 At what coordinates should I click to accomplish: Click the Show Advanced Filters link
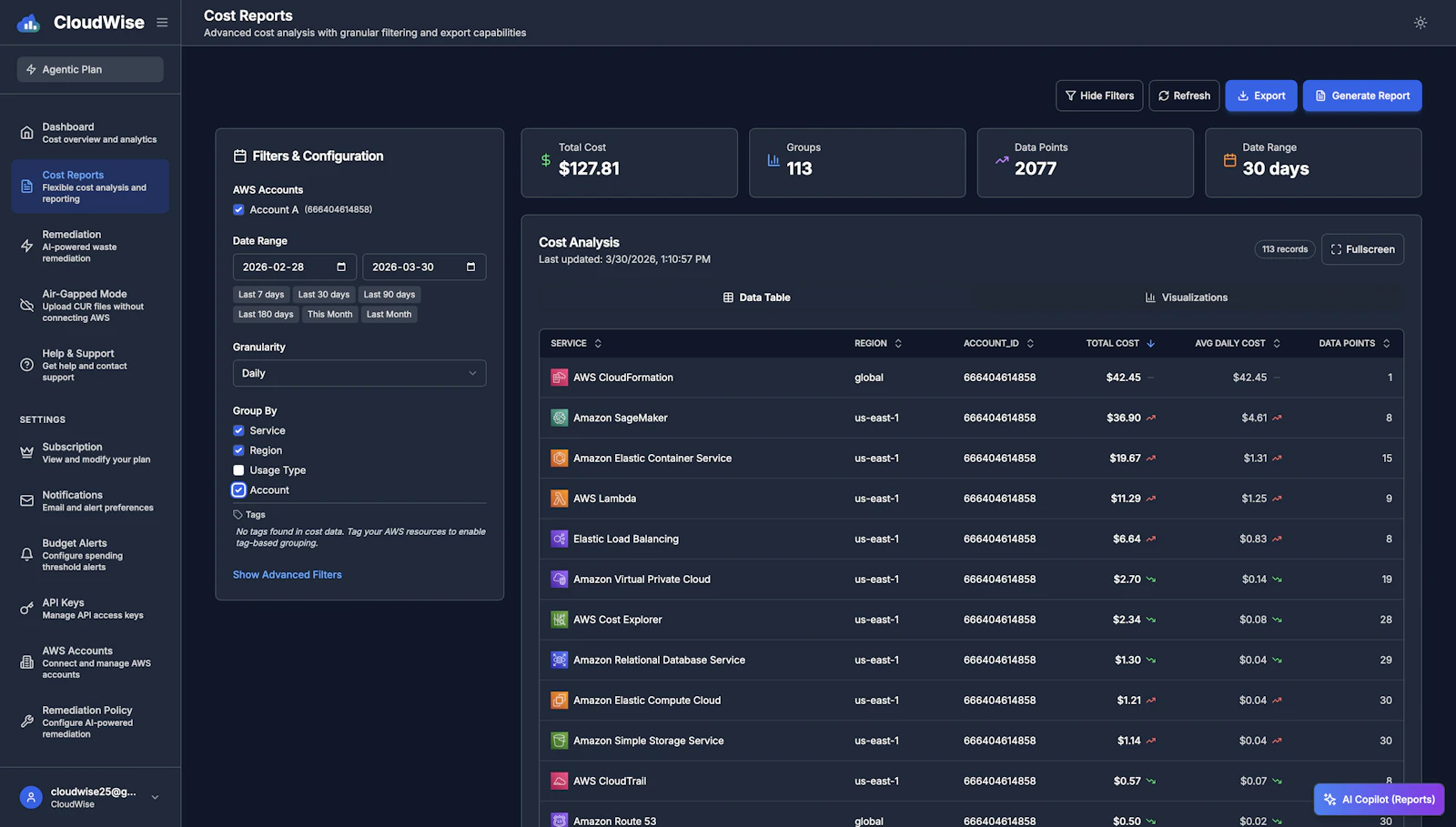click(288, 575)
